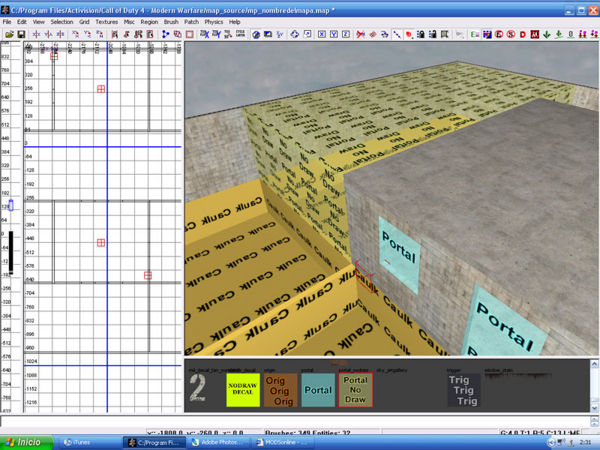600x450 pixels.
Task: Click the blue diagonal line toolbar icon
Action: pos(397,34)
